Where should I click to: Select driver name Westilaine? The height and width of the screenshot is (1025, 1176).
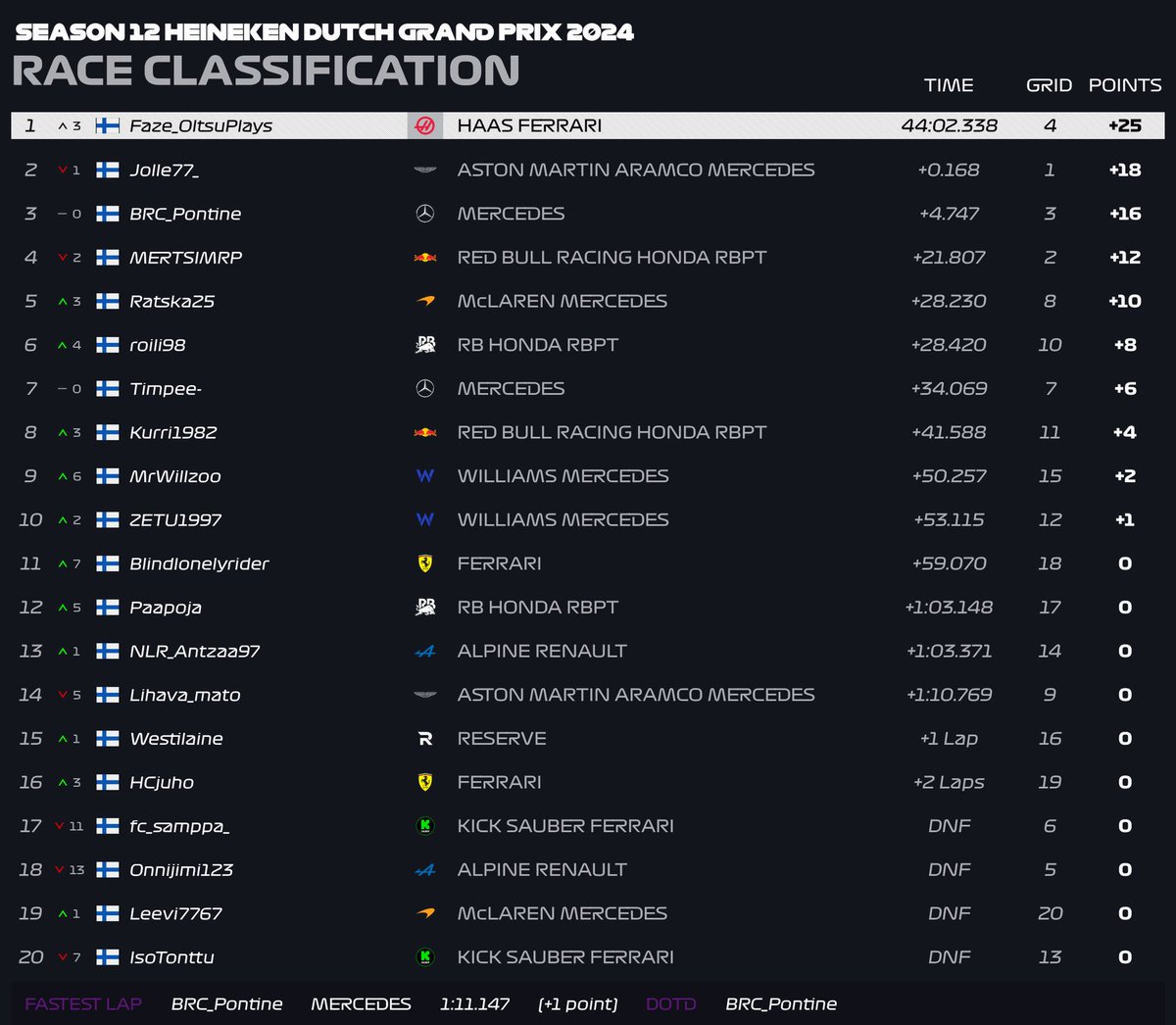tap(176, 739)
